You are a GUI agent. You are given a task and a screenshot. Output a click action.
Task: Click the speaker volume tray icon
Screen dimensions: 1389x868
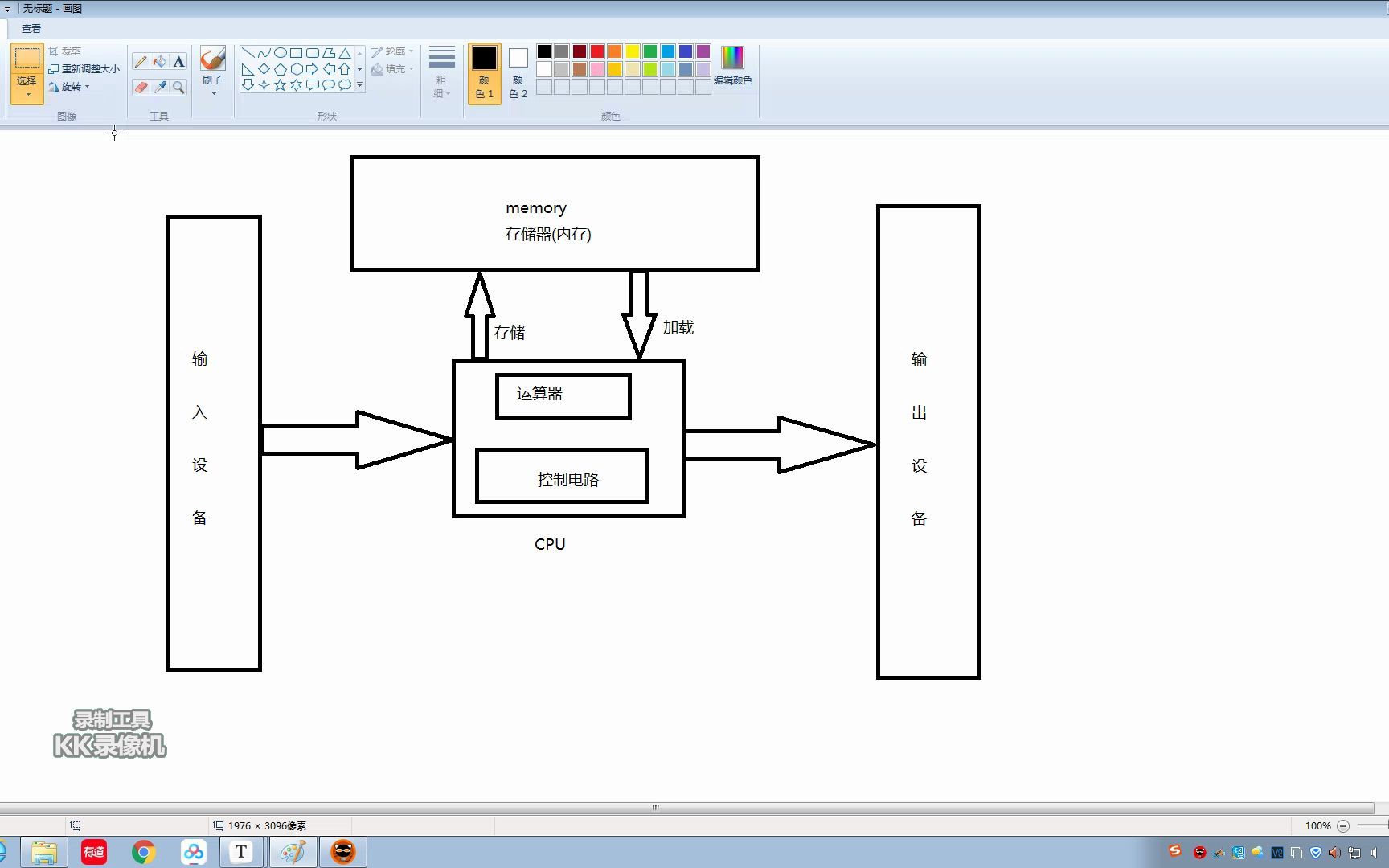[1335, 853]
